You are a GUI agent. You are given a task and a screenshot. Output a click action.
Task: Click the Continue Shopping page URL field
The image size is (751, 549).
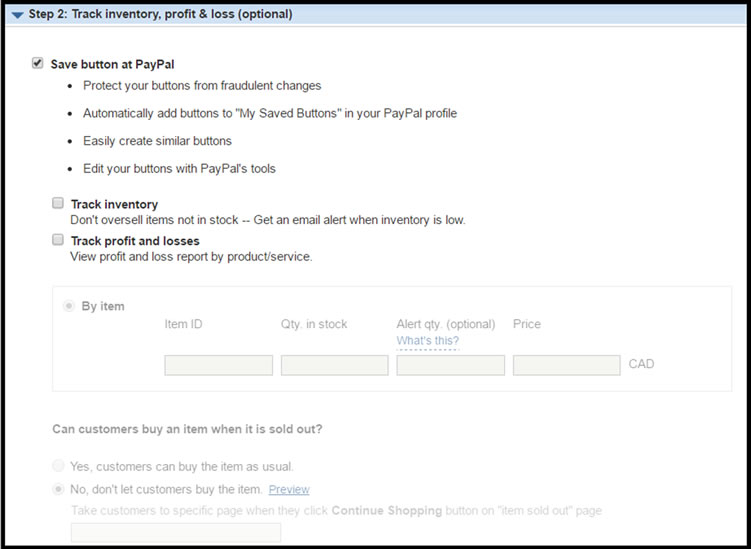click(176, 531)
